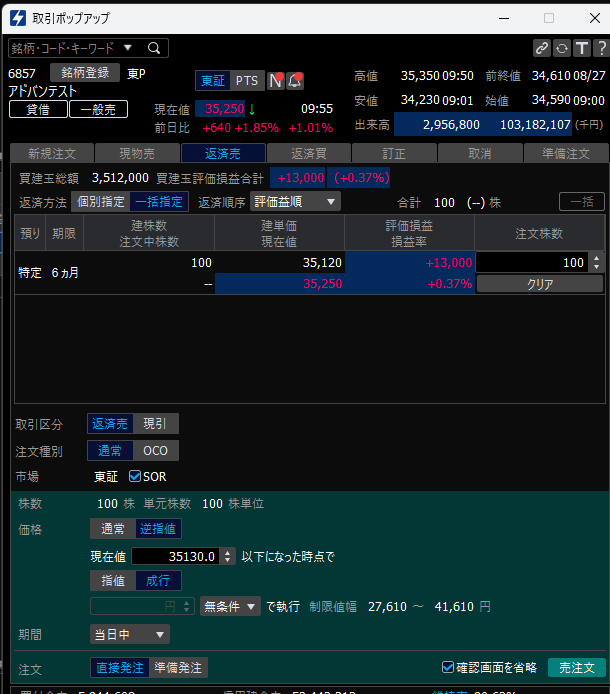
Task: Open 返済順序 評価益順 dropdown
Action: tap(295, 202)
